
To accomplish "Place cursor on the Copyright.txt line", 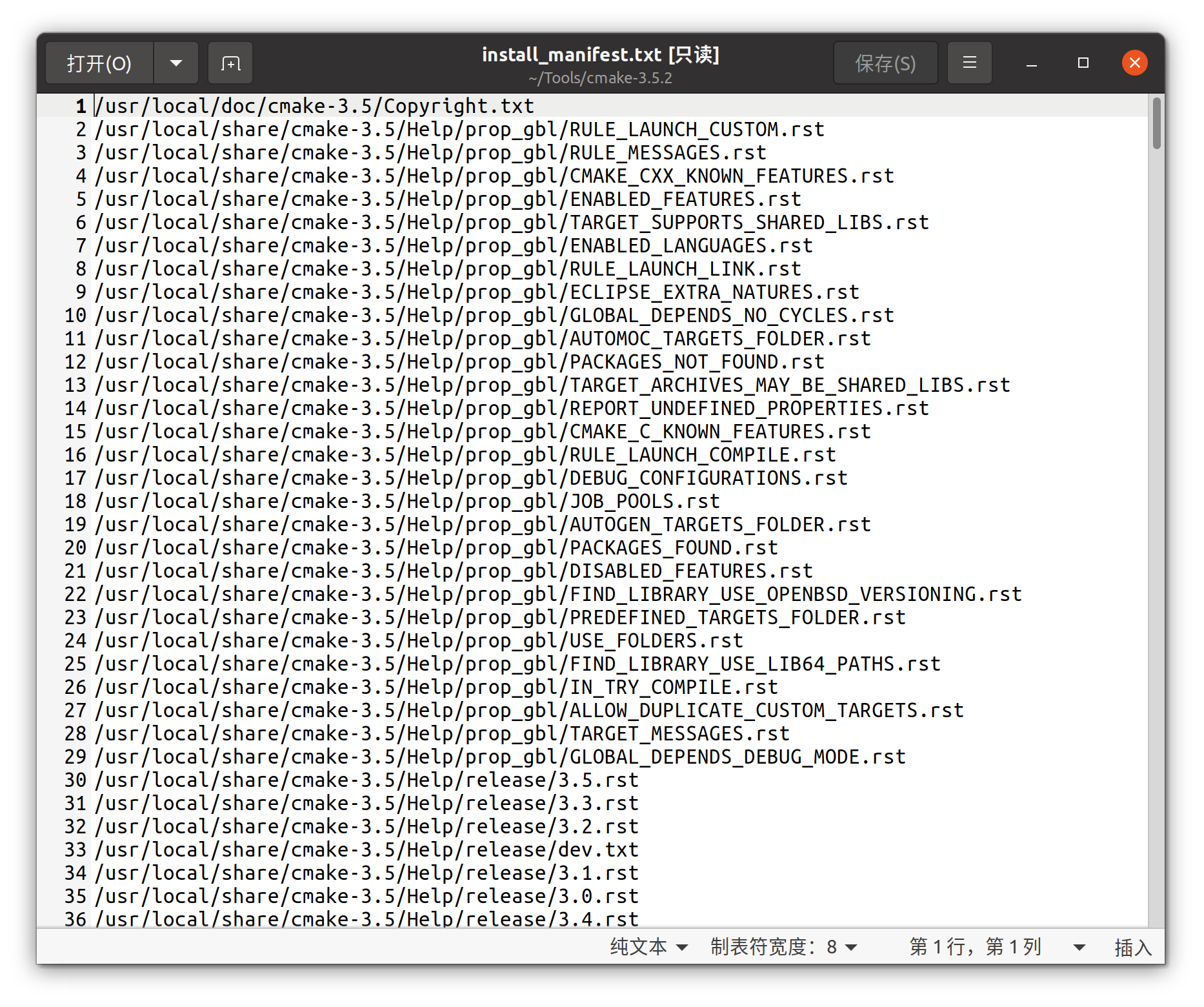I will (314, 106).
